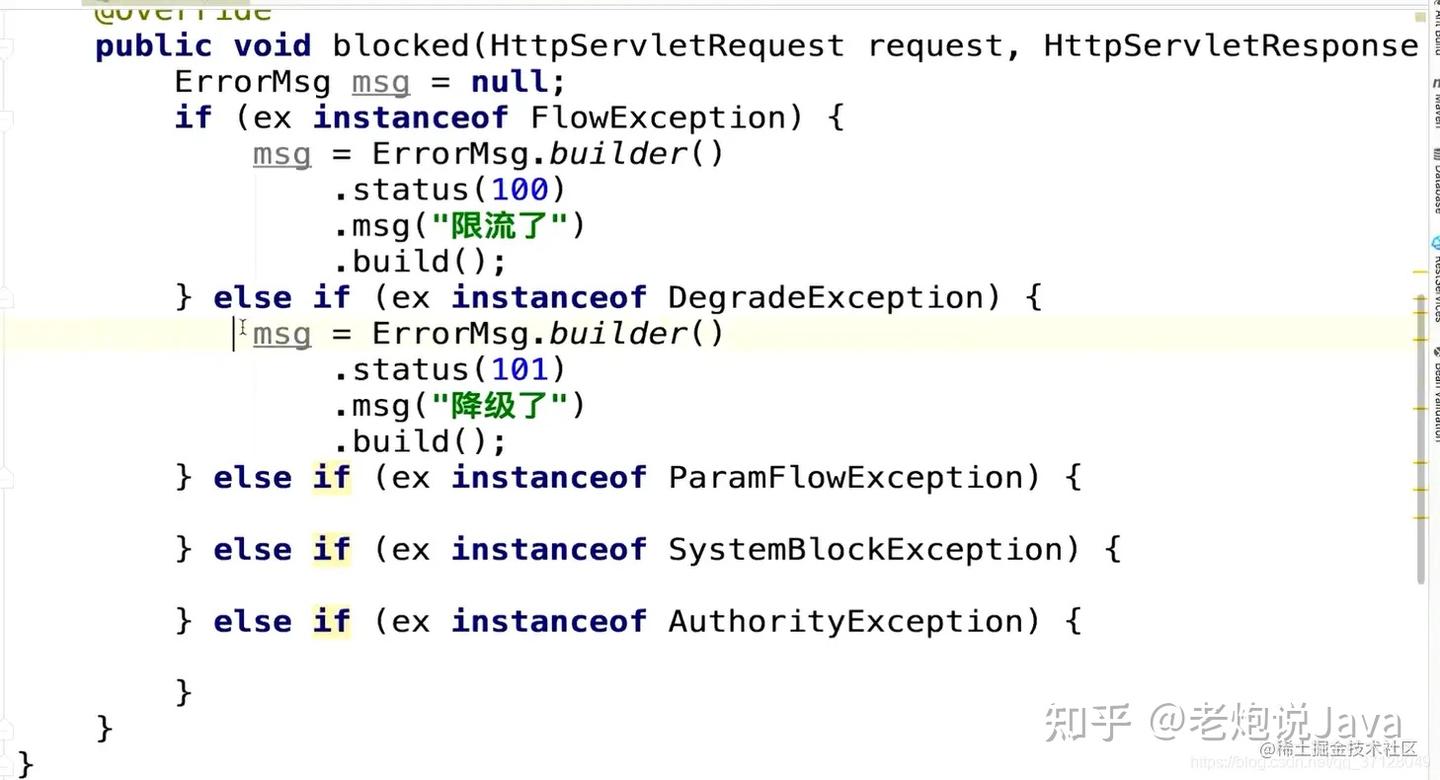
Task: Open the Database tool window tab
Action: point(1435,180)
